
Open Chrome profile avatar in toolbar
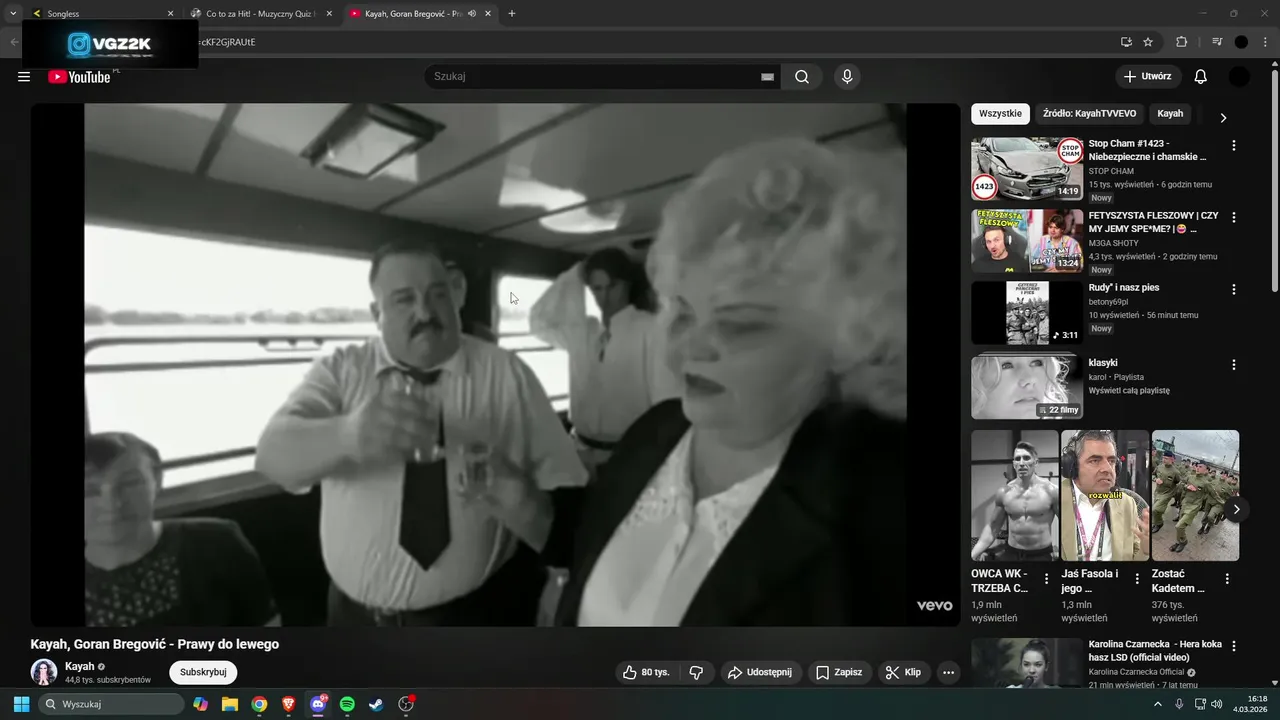click(x=1241, y=42)
